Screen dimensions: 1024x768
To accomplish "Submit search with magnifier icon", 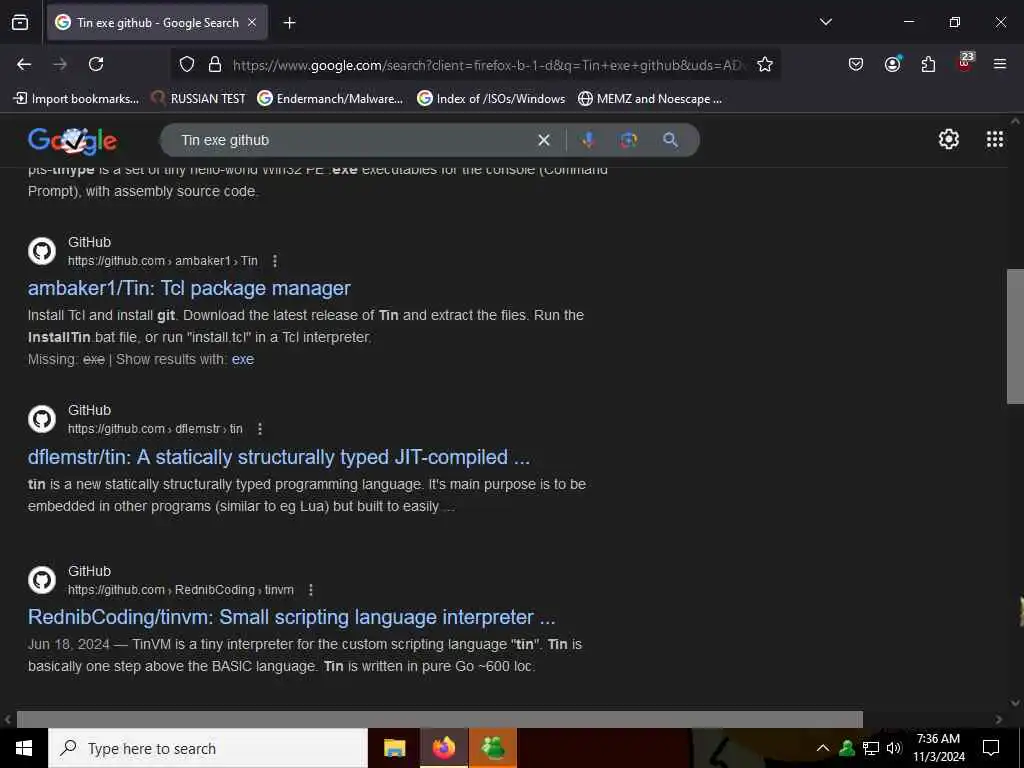I will pos(670,140).
